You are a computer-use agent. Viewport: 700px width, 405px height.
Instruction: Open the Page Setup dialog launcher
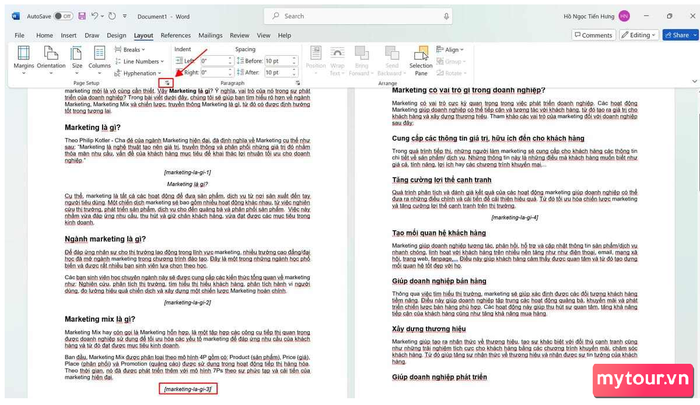[x=167, y=83]
